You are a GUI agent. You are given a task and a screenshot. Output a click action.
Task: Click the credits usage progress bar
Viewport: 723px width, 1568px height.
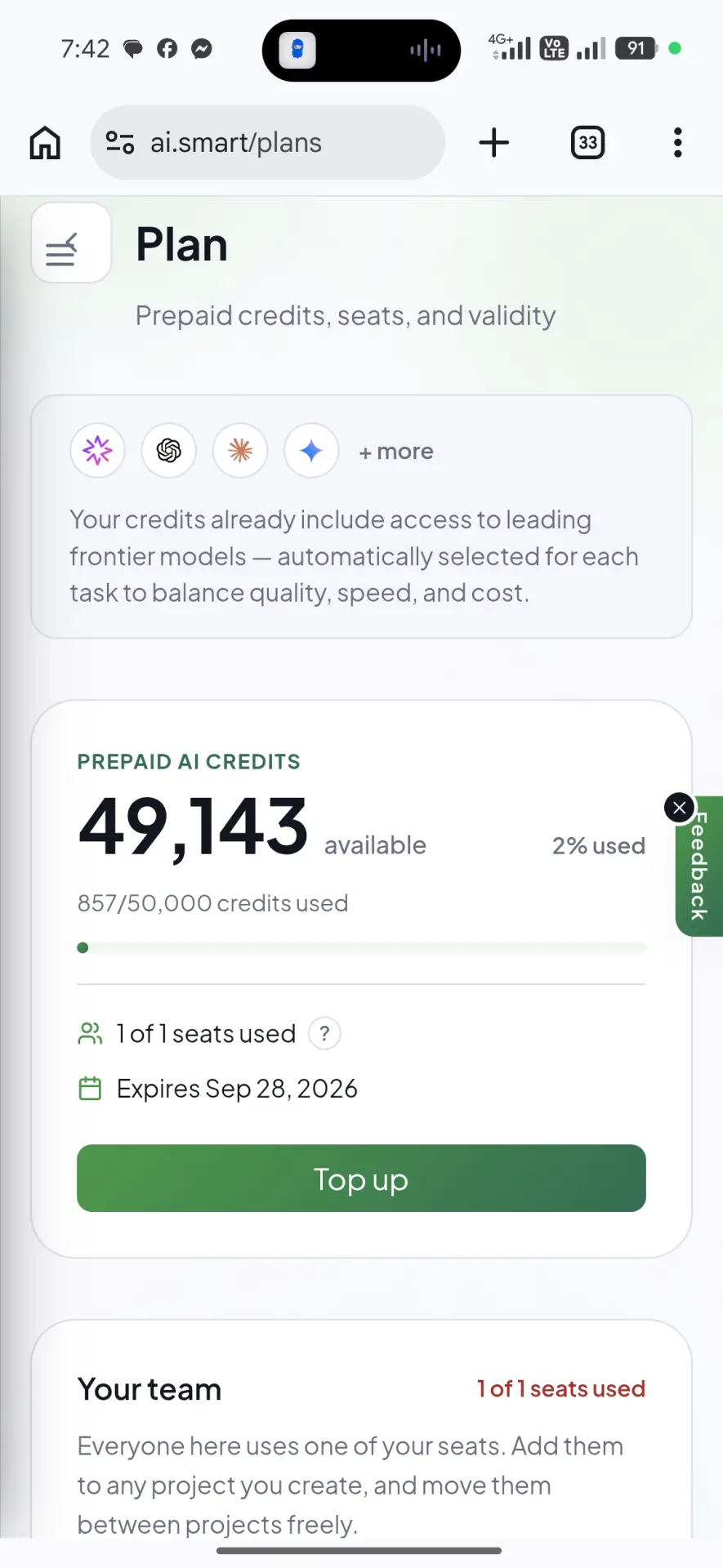point(361,948)
